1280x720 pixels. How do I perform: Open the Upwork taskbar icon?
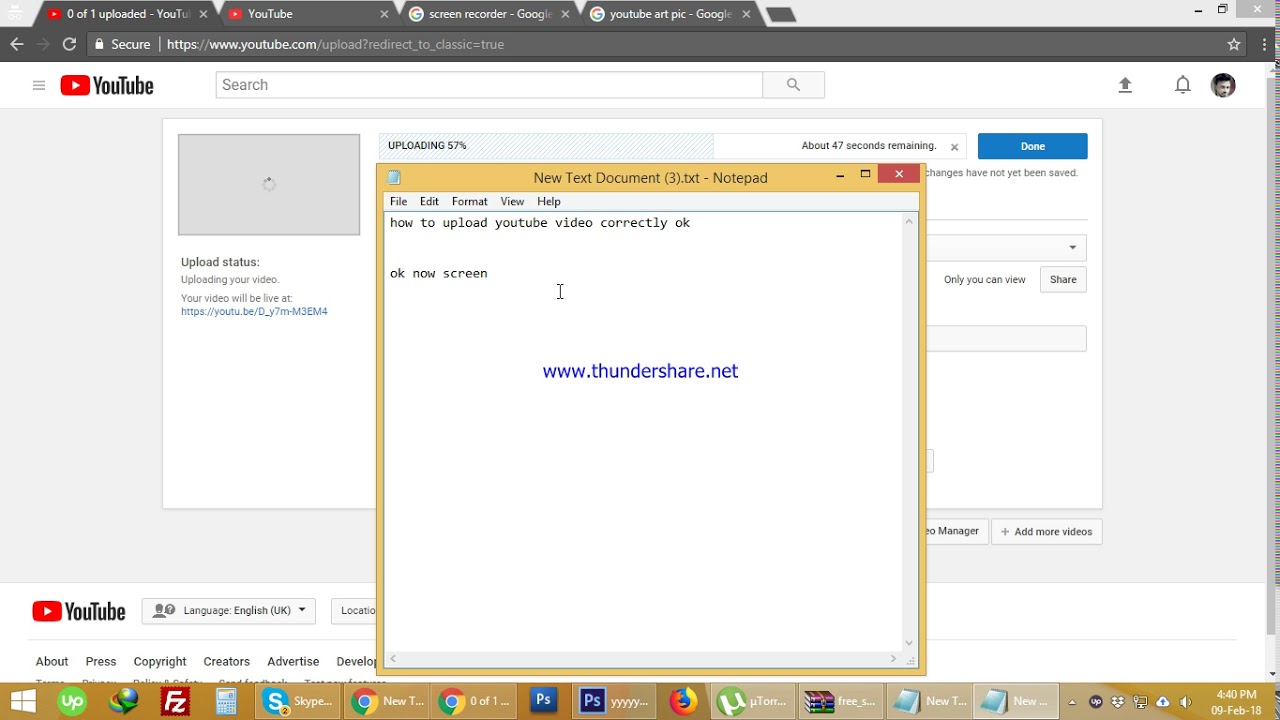click(73, 701)
